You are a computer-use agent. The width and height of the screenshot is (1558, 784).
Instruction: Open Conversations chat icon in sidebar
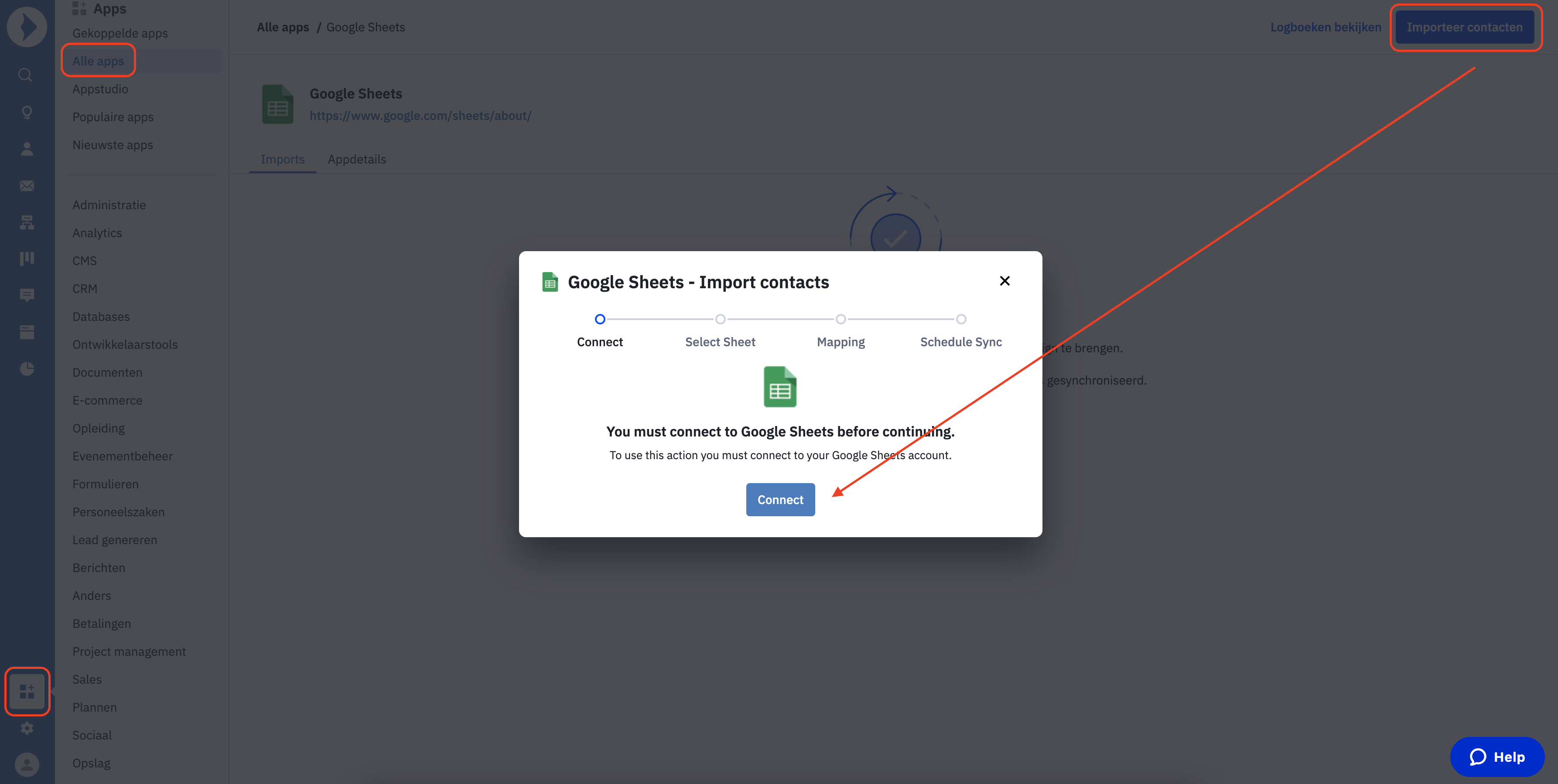pos(27,295)
